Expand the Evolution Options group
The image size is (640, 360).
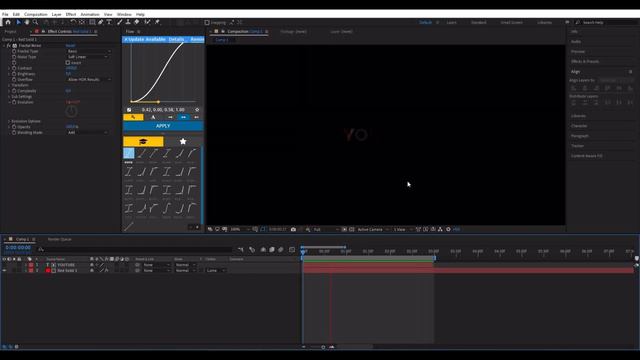click(x=9, y=121)
